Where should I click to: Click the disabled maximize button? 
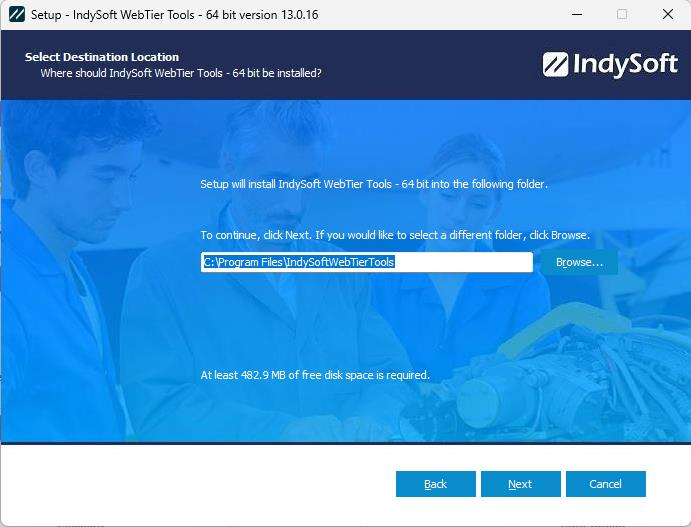point(622,15)
